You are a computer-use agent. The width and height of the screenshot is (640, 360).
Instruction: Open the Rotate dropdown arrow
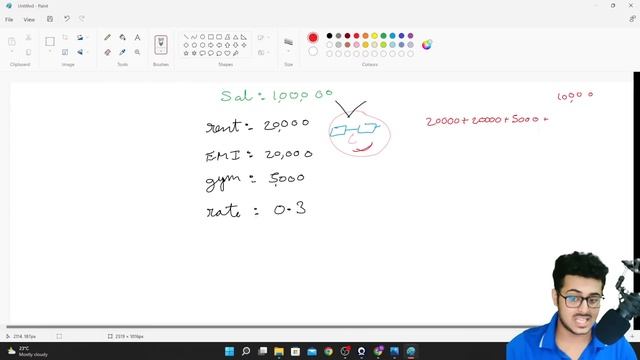pyautogui.click(x=87, y=38)
